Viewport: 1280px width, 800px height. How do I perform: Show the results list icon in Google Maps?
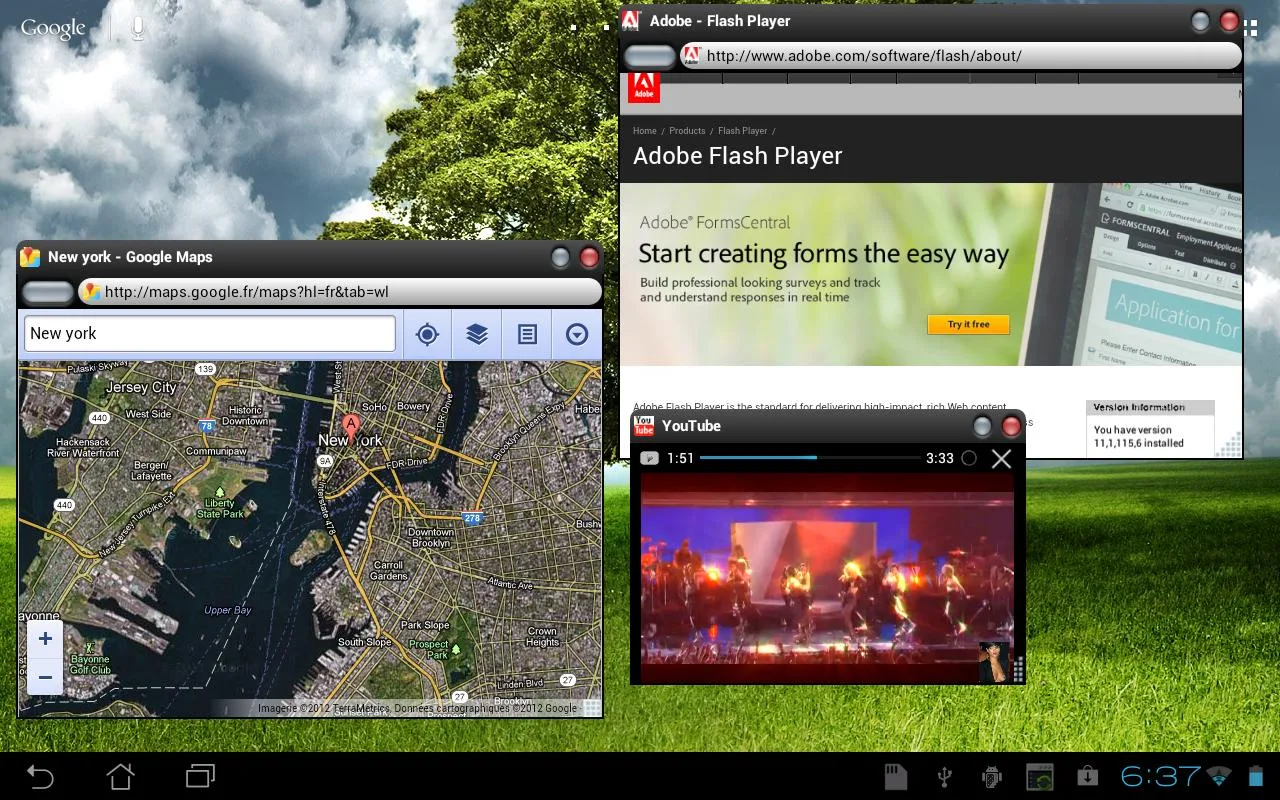click(527, 334)
